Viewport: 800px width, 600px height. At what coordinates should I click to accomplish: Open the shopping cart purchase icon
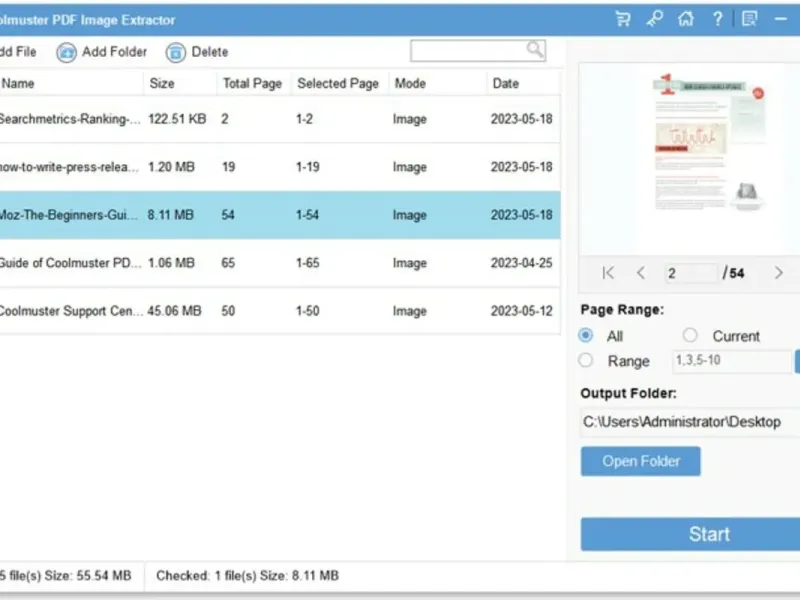(x=623, y=19)
